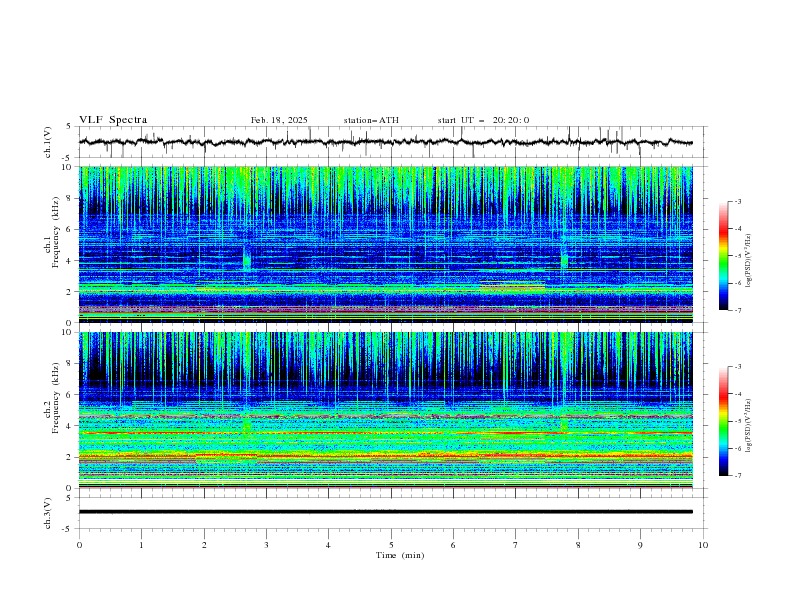This screenshot has height=612, width=792.
Task: Click the ch.1 spectrogram burst near 7.8 minutes
Action: (564, 260)
